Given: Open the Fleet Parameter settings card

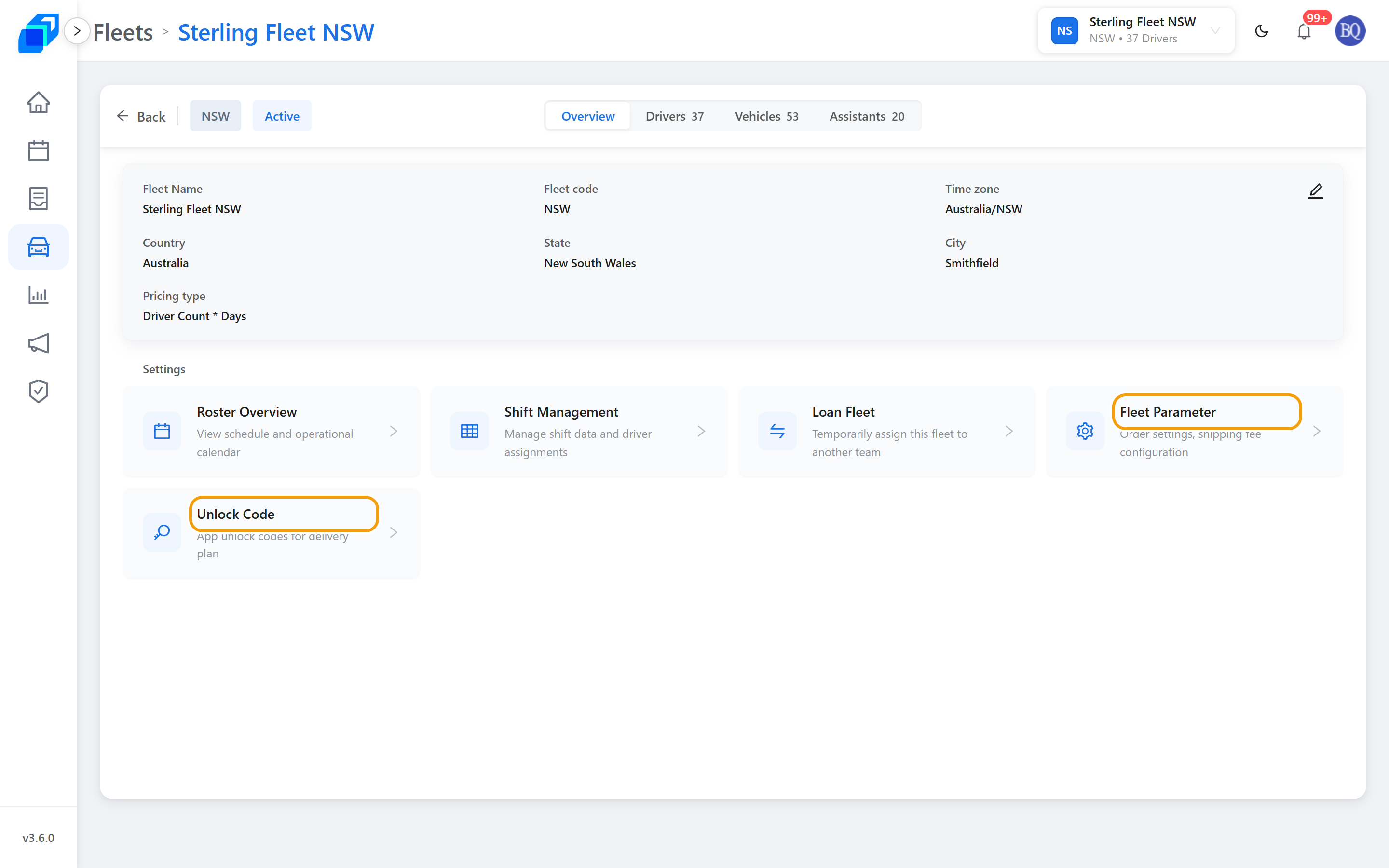Looking at the screenshot, I should pos(1195,431).
